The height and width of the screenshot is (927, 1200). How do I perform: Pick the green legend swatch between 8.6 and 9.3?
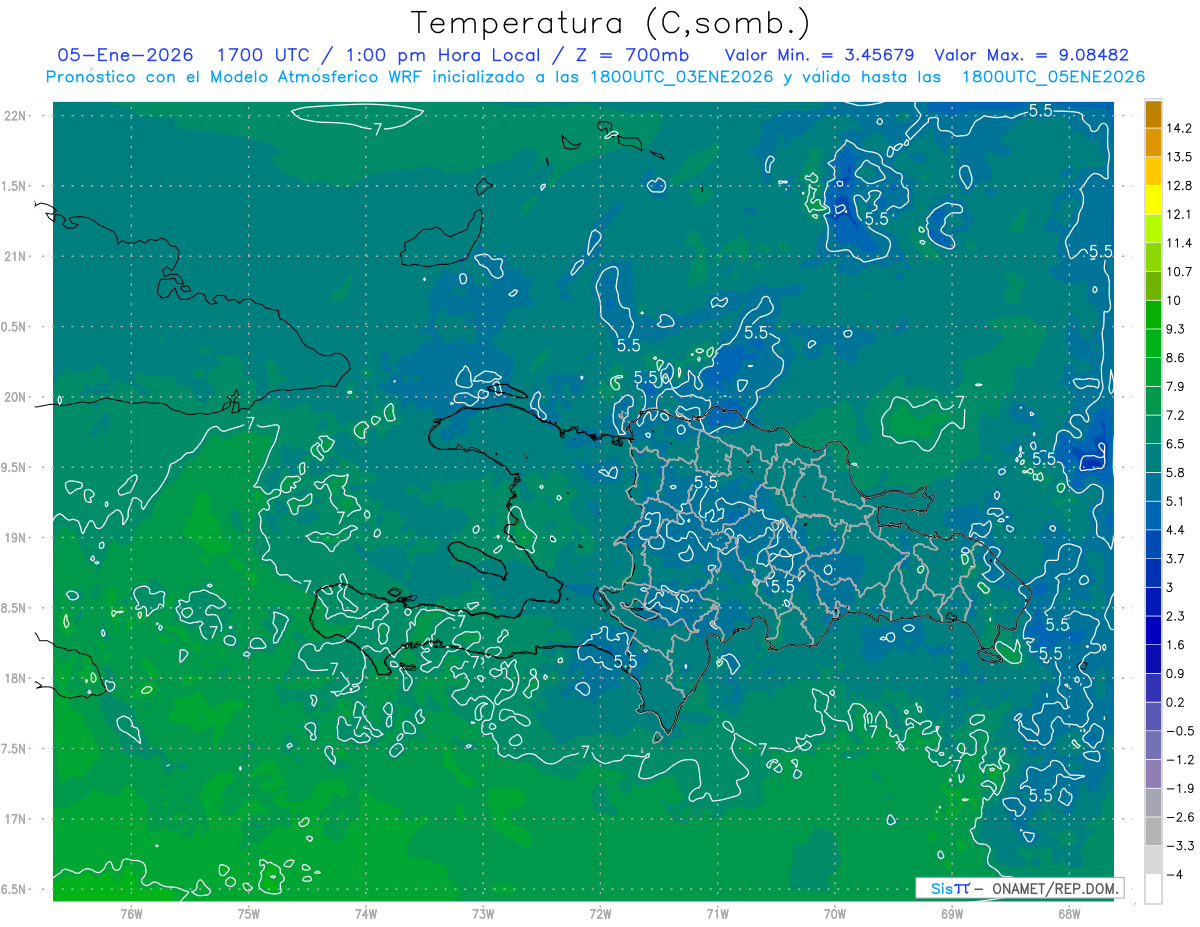point(1153,343)
